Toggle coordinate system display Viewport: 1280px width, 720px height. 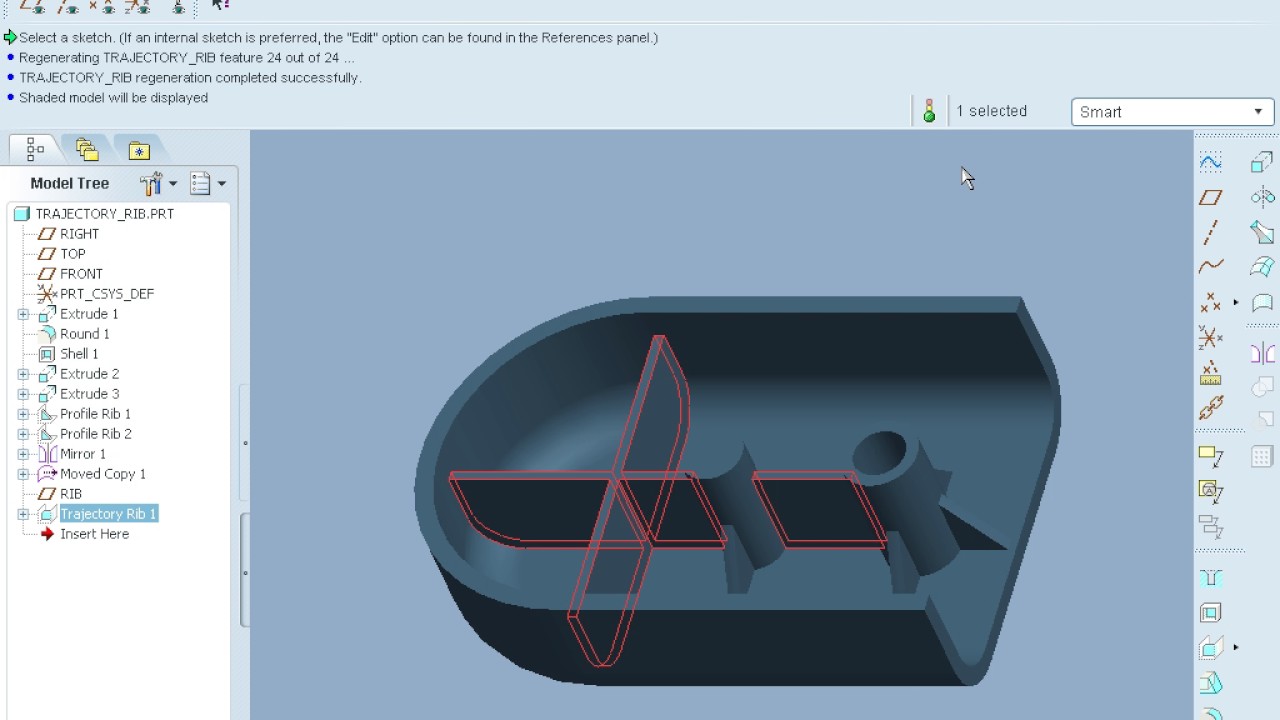pyautogui.click(x=138, y=6)
